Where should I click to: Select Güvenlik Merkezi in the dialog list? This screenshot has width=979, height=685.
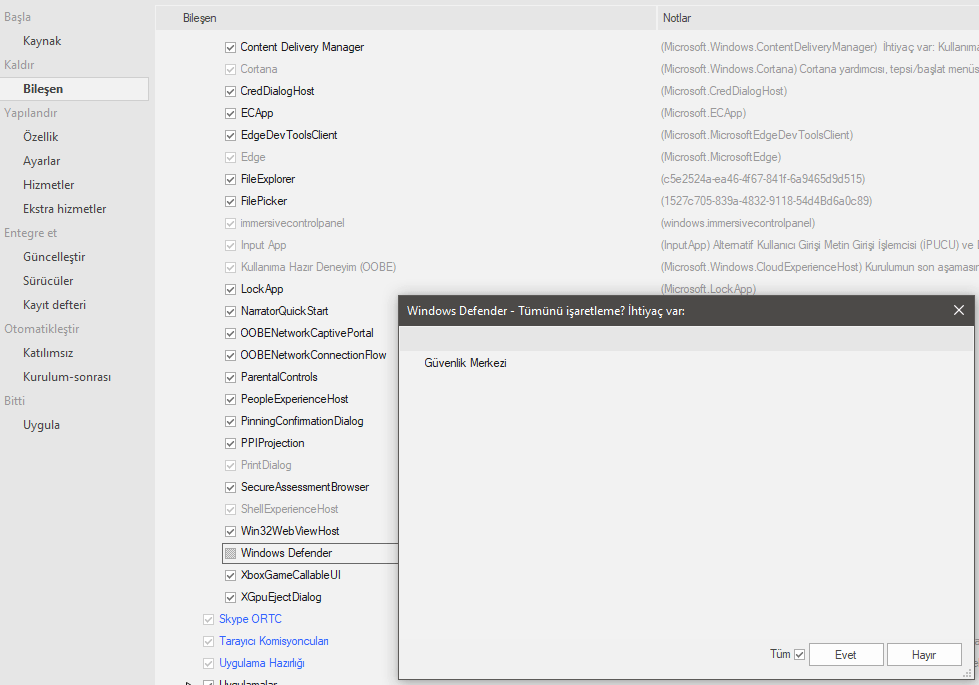point(466,363)
